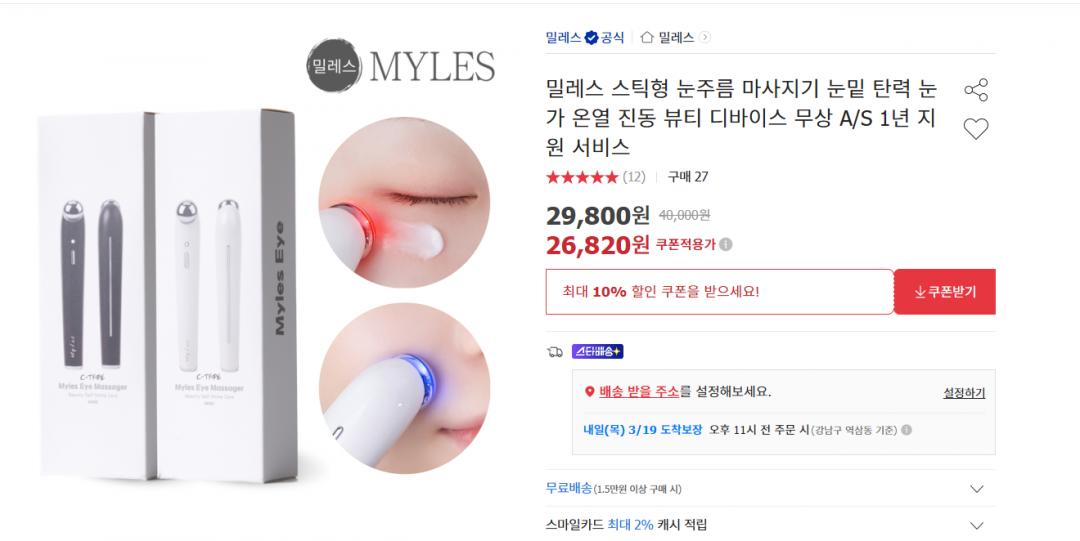The image size is (1080, 541).
Task: Click the share icon beside product title
Action: pos(975,90)
